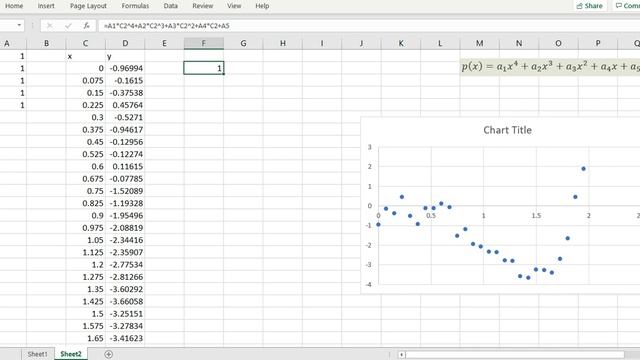This screenshot has height=360, width=640.
Task: Select the 'y' header cell
Action: [125, 56]
